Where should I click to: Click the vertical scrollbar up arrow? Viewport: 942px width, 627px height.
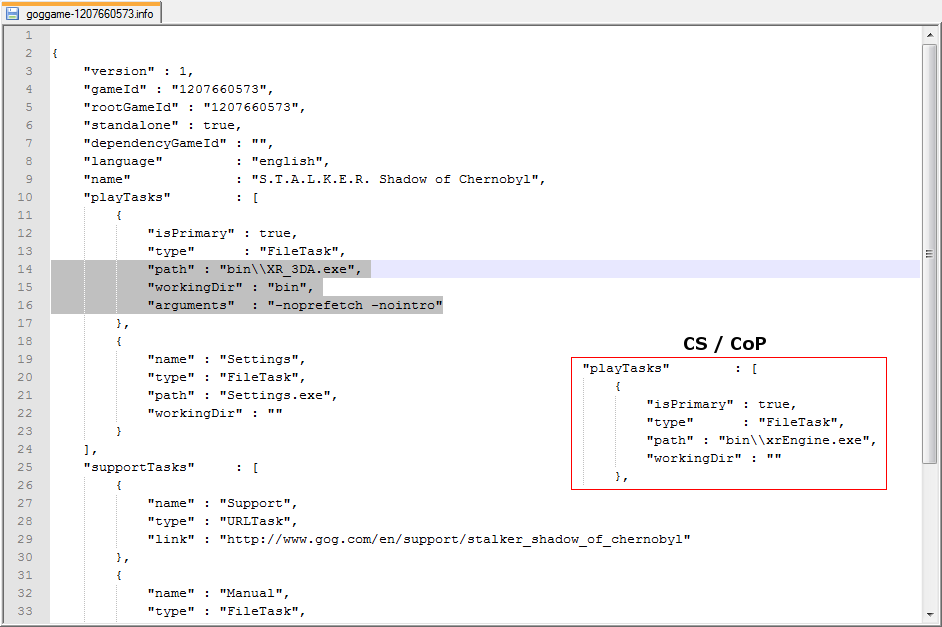coord(930,35)
